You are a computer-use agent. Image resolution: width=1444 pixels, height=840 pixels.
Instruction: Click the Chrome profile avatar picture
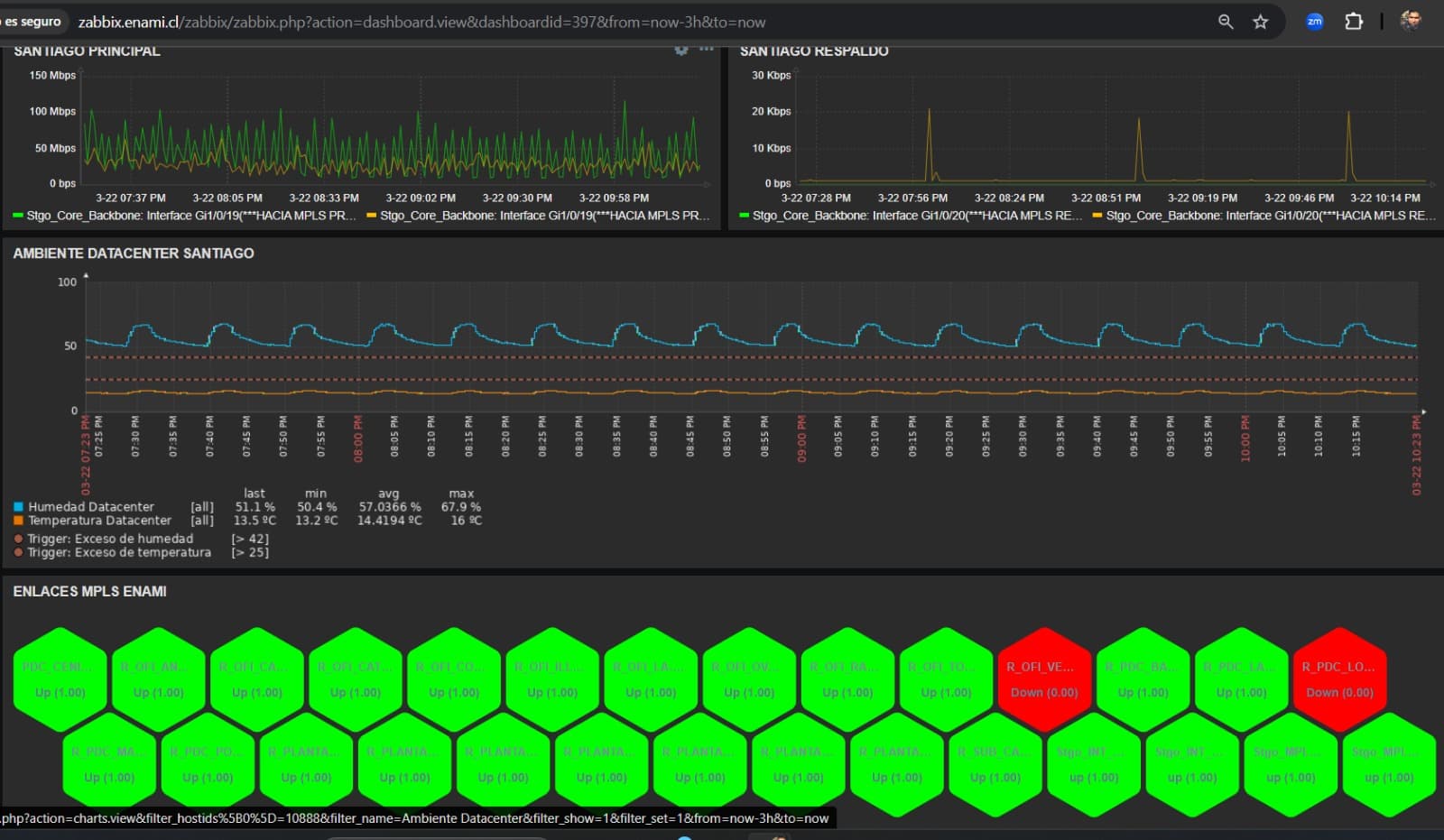pos(1410,21)
